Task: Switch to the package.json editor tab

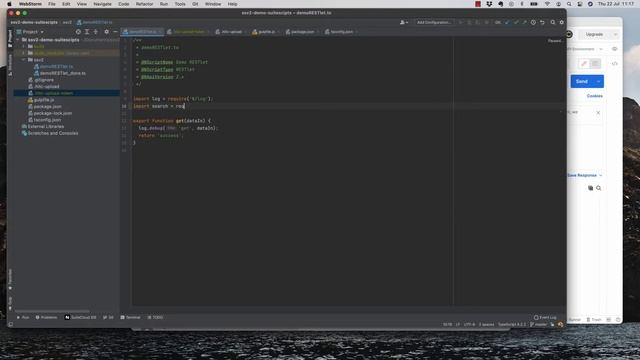Action: pos(302,31)
